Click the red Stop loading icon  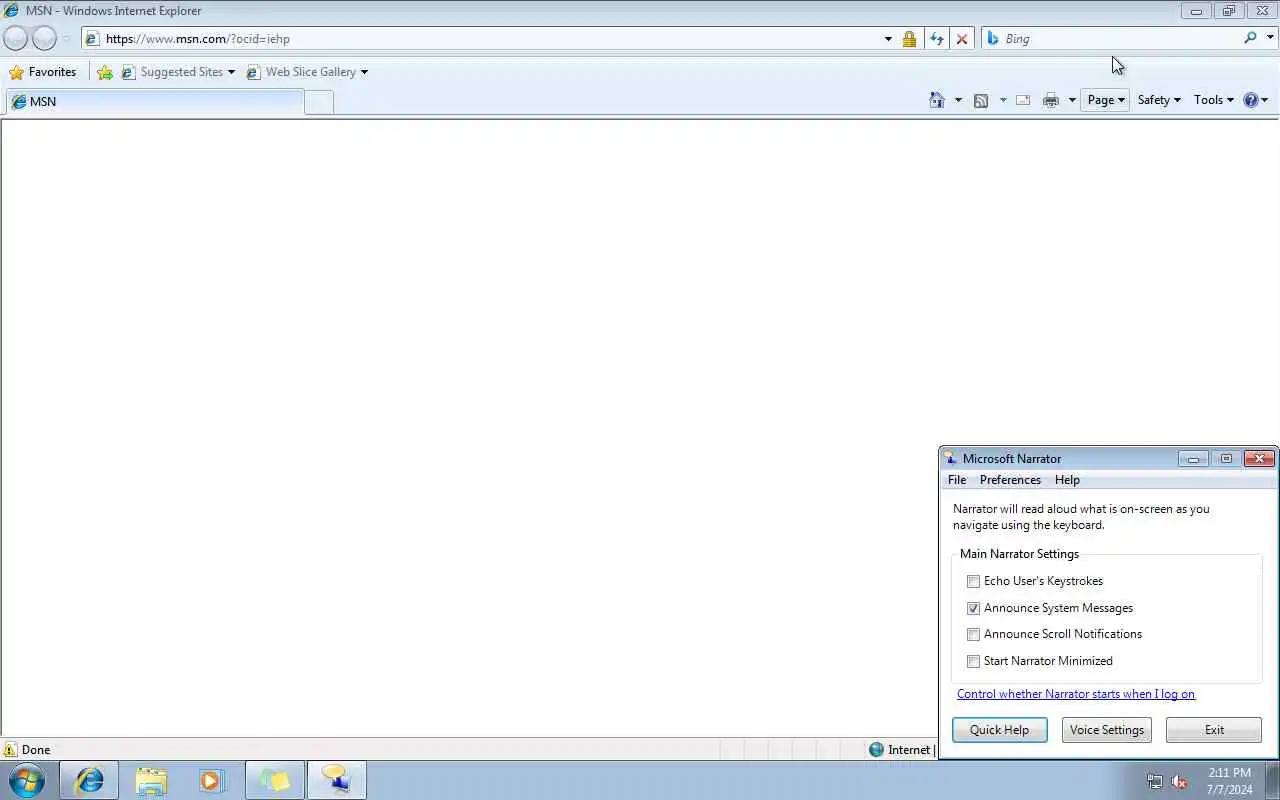pyautogui.click(x=962, y=39)
